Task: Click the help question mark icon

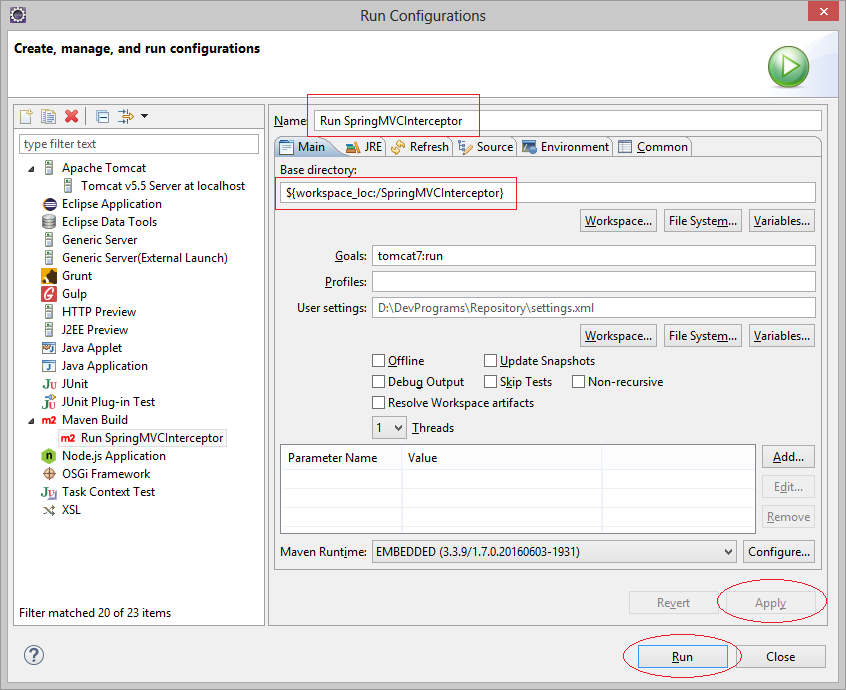Action: (x=34, y=655)
